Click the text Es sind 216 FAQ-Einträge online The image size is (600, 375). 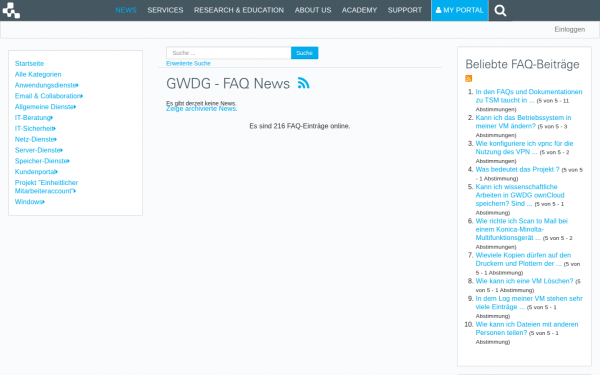[x=300, y=126]
